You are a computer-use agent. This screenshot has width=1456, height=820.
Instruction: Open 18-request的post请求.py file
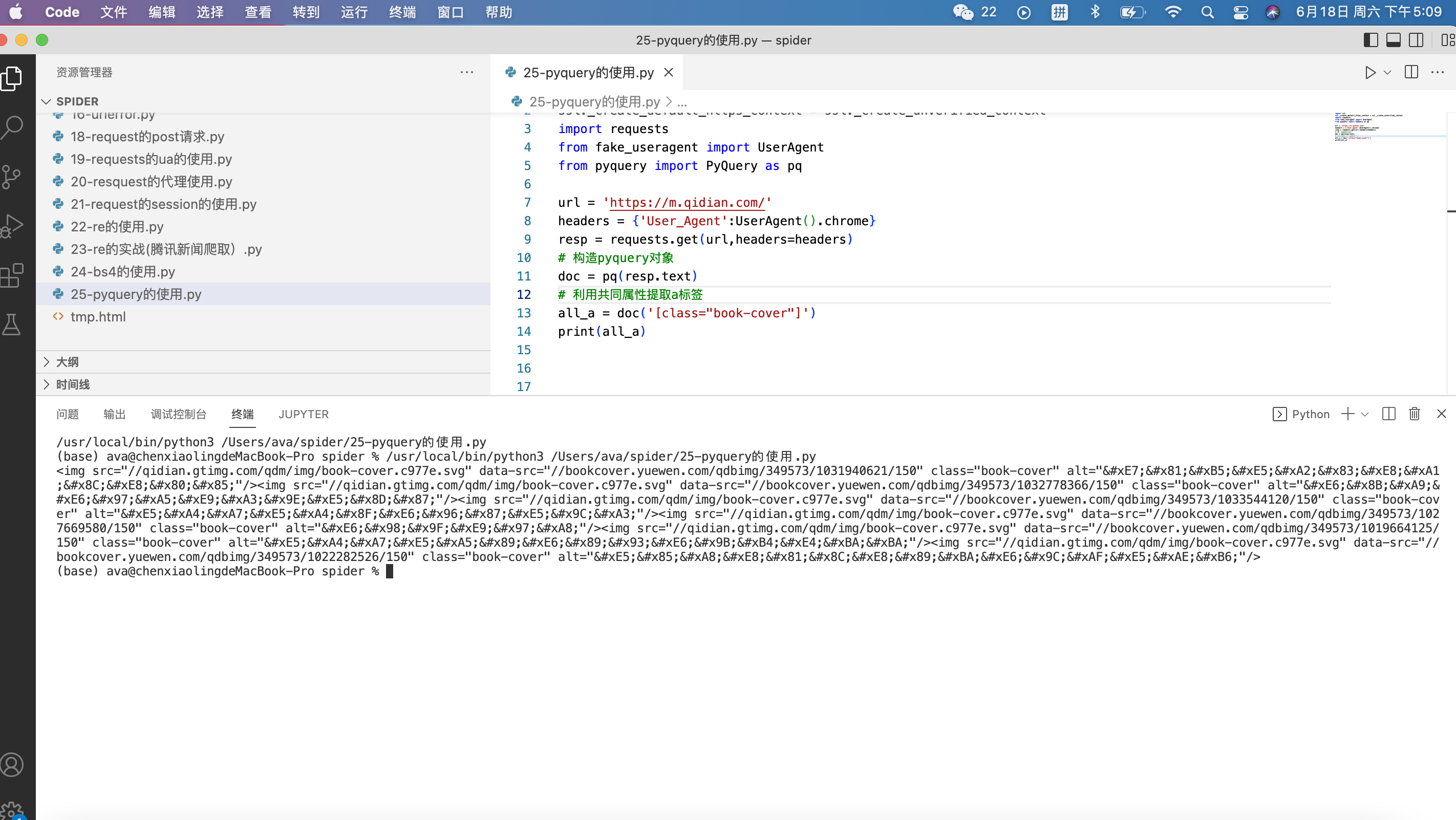click(263, 137)
